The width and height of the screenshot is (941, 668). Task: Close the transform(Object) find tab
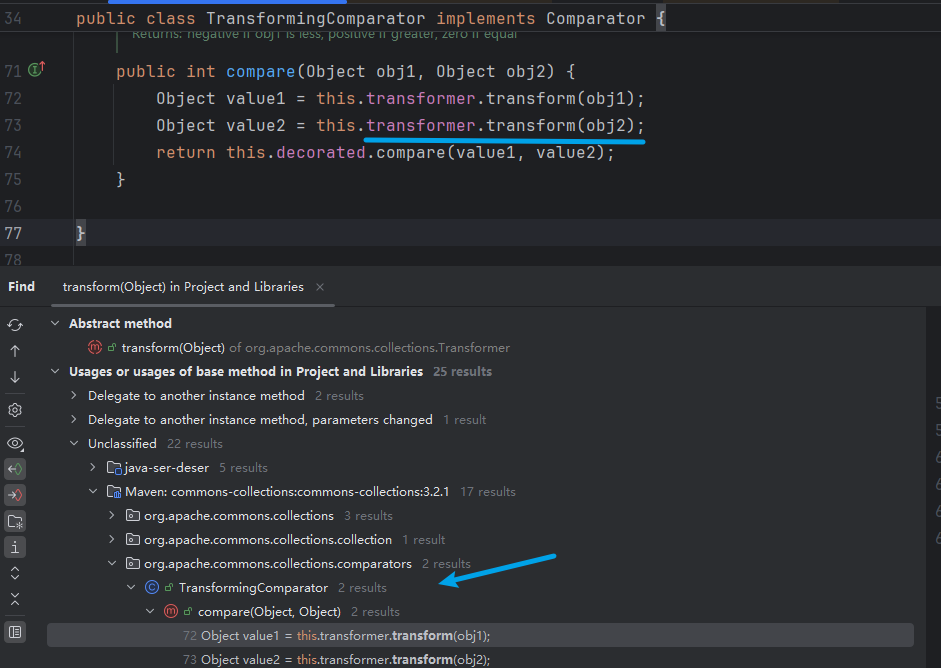pos(320,287)
